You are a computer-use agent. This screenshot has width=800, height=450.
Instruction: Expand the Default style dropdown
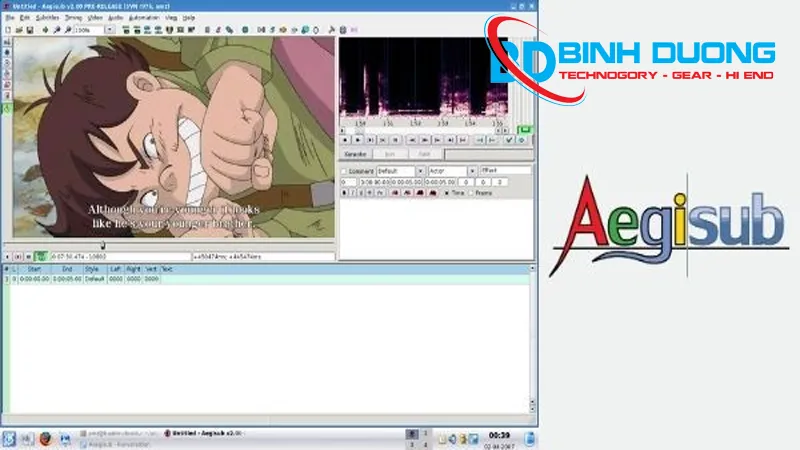coord(420,171)
